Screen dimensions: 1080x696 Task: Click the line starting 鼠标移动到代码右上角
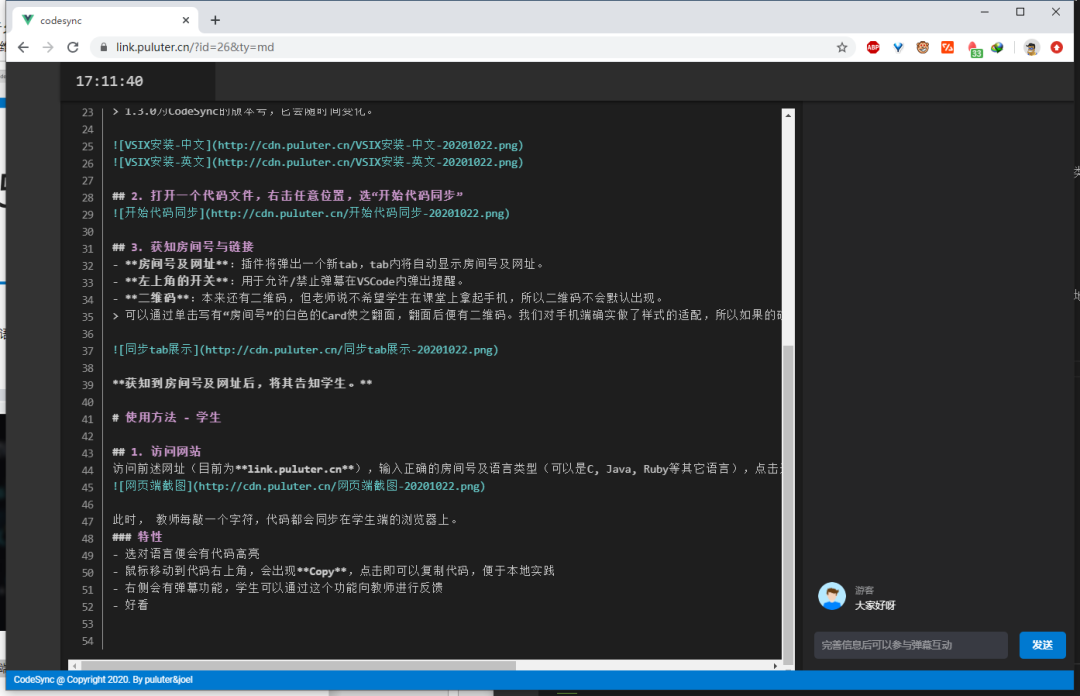point(333,571)
